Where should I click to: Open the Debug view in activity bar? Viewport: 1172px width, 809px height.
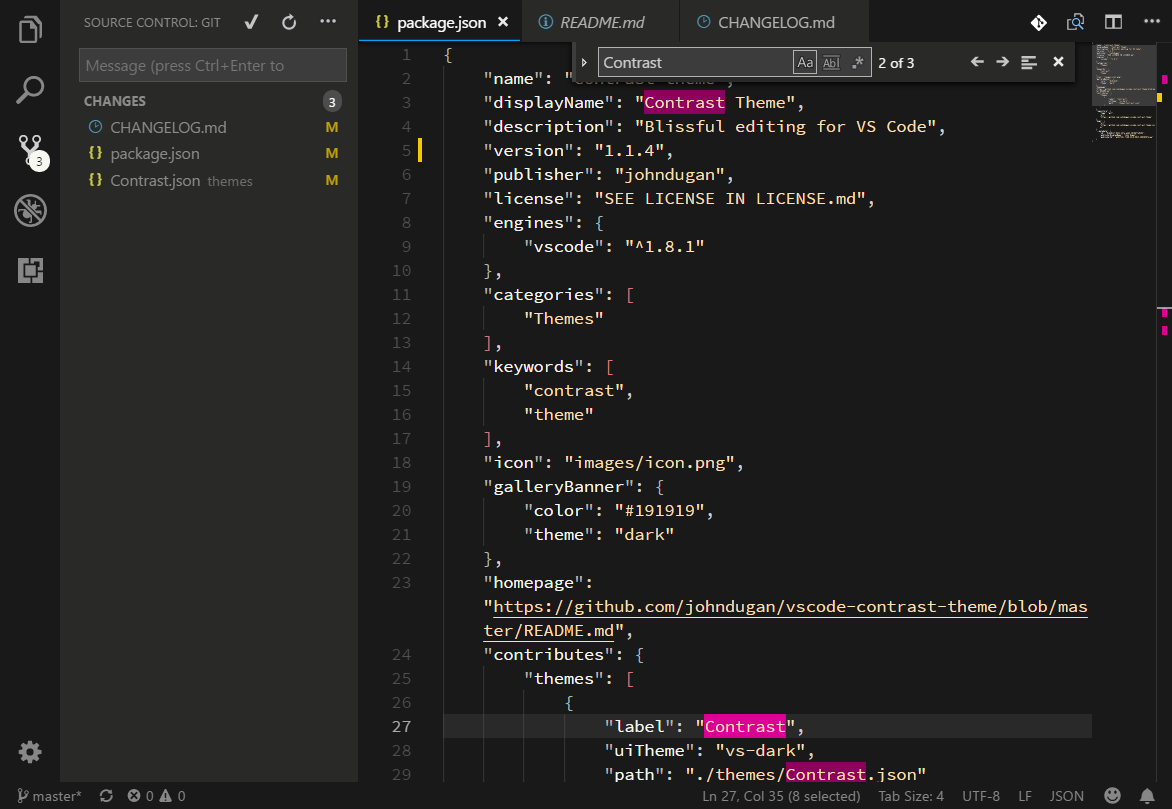click(x=30, y=210)
